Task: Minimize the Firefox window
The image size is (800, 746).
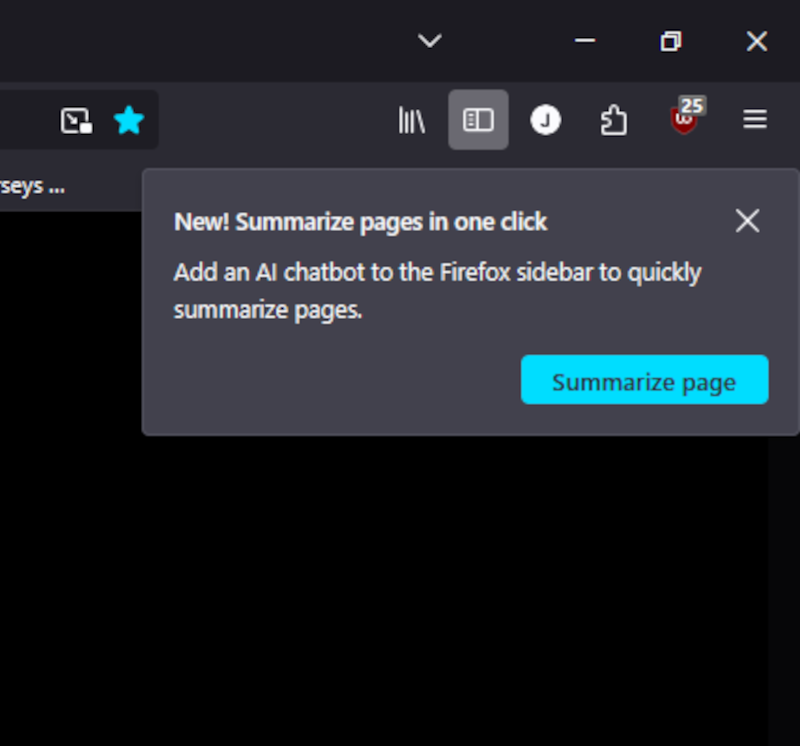Action: pyautogui.click(x=585, y=40)
